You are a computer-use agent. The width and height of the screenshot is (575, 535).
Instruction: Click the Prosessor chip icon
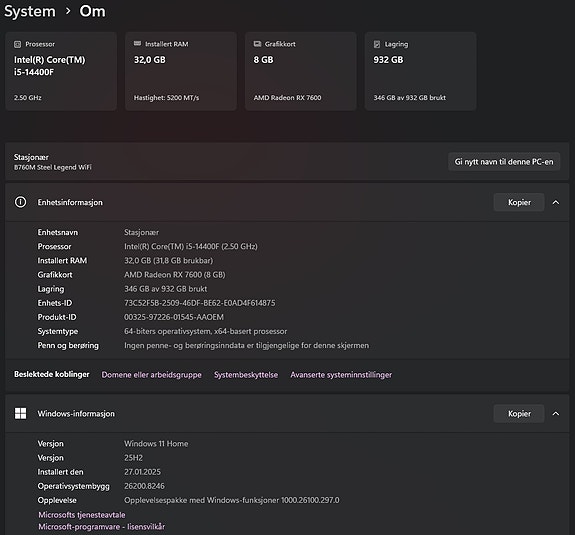click(17, 44)
